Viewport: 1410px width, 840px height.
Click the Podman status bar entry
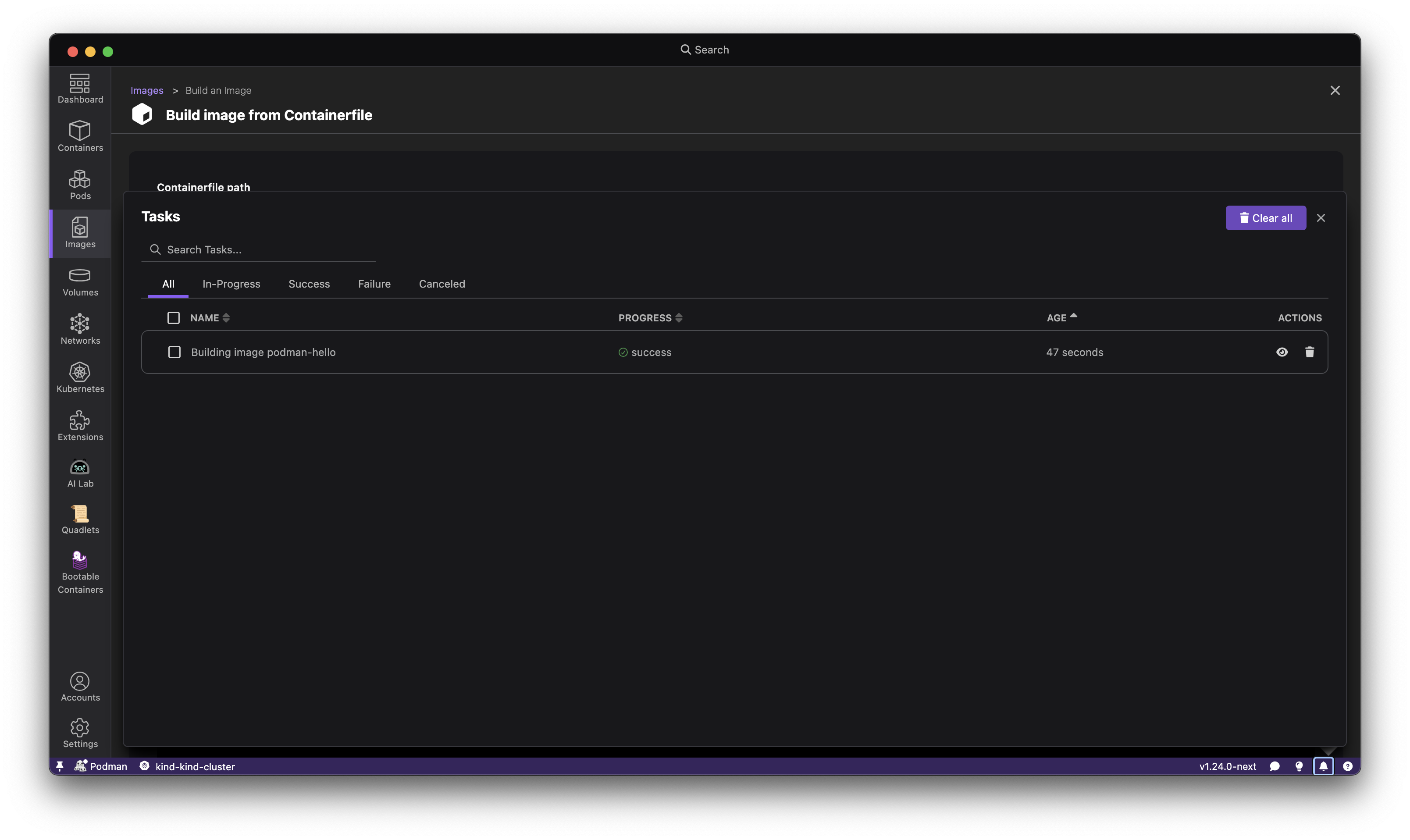point(101,766)
